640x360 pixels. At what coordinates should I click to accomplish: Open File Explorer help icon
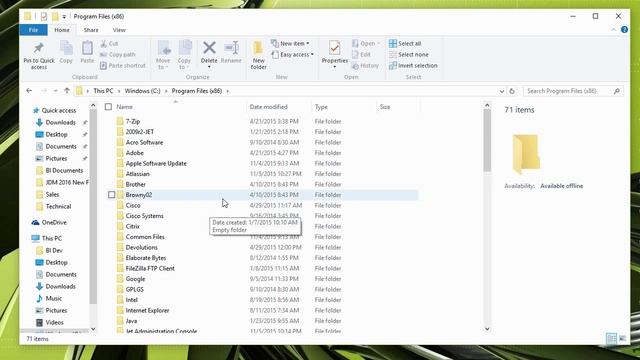624,30
